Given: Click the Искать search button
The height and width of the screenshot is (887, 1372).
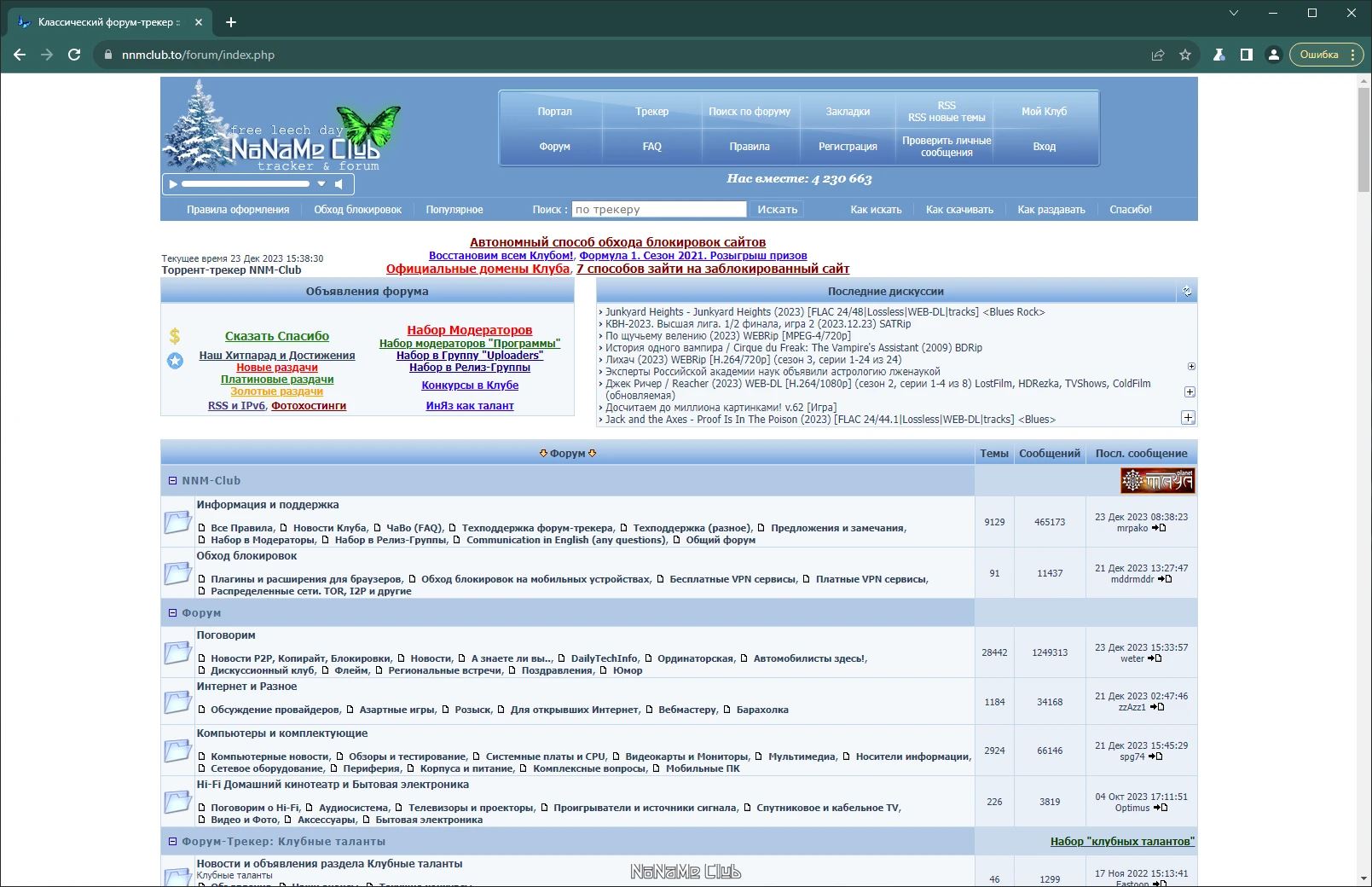Looking at the screenshot, I should [x=778, y=210].
